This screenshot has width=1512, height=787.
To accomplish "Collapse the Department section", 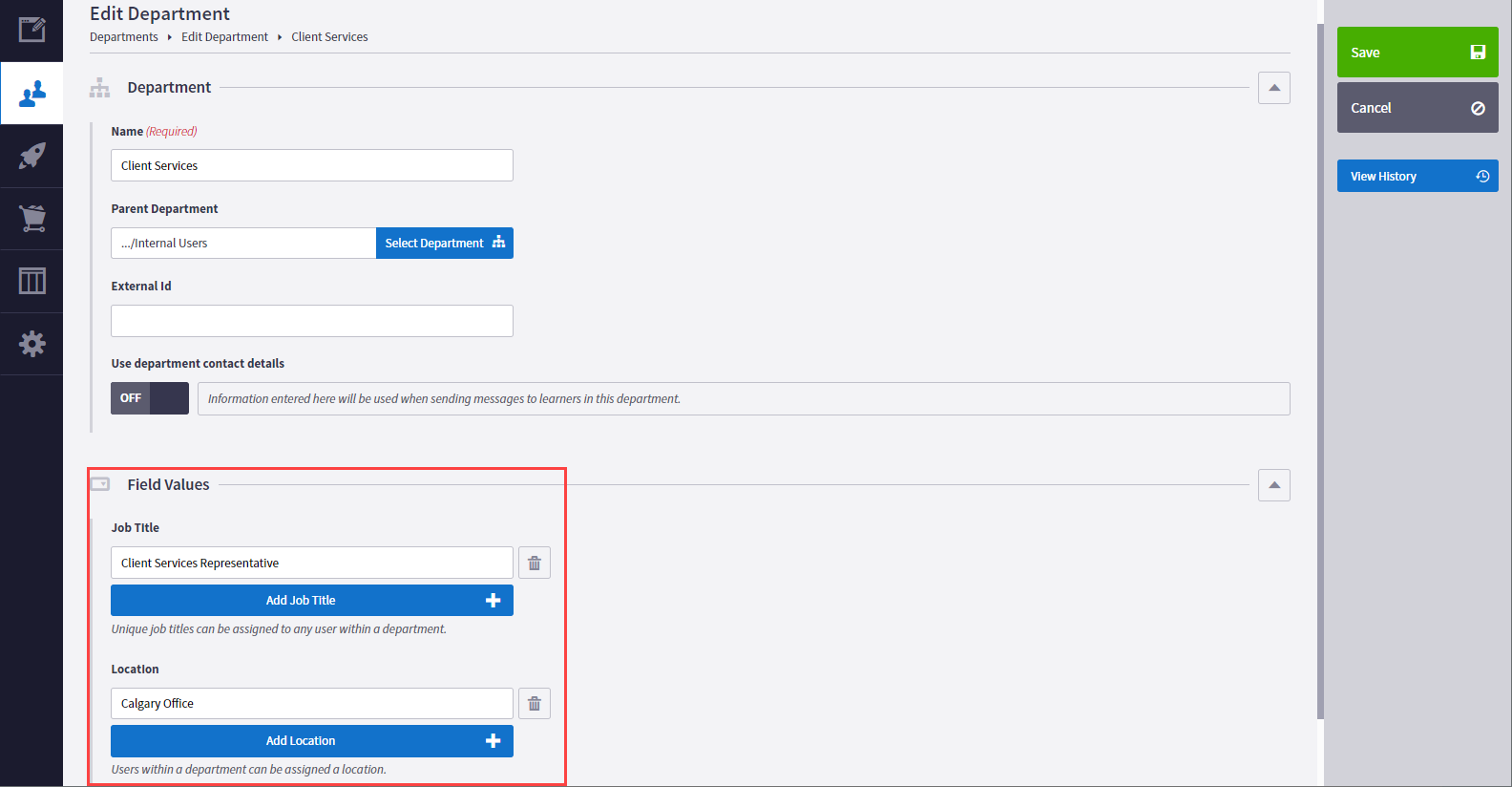I will pyautogui.click(x=1273, y=88).
